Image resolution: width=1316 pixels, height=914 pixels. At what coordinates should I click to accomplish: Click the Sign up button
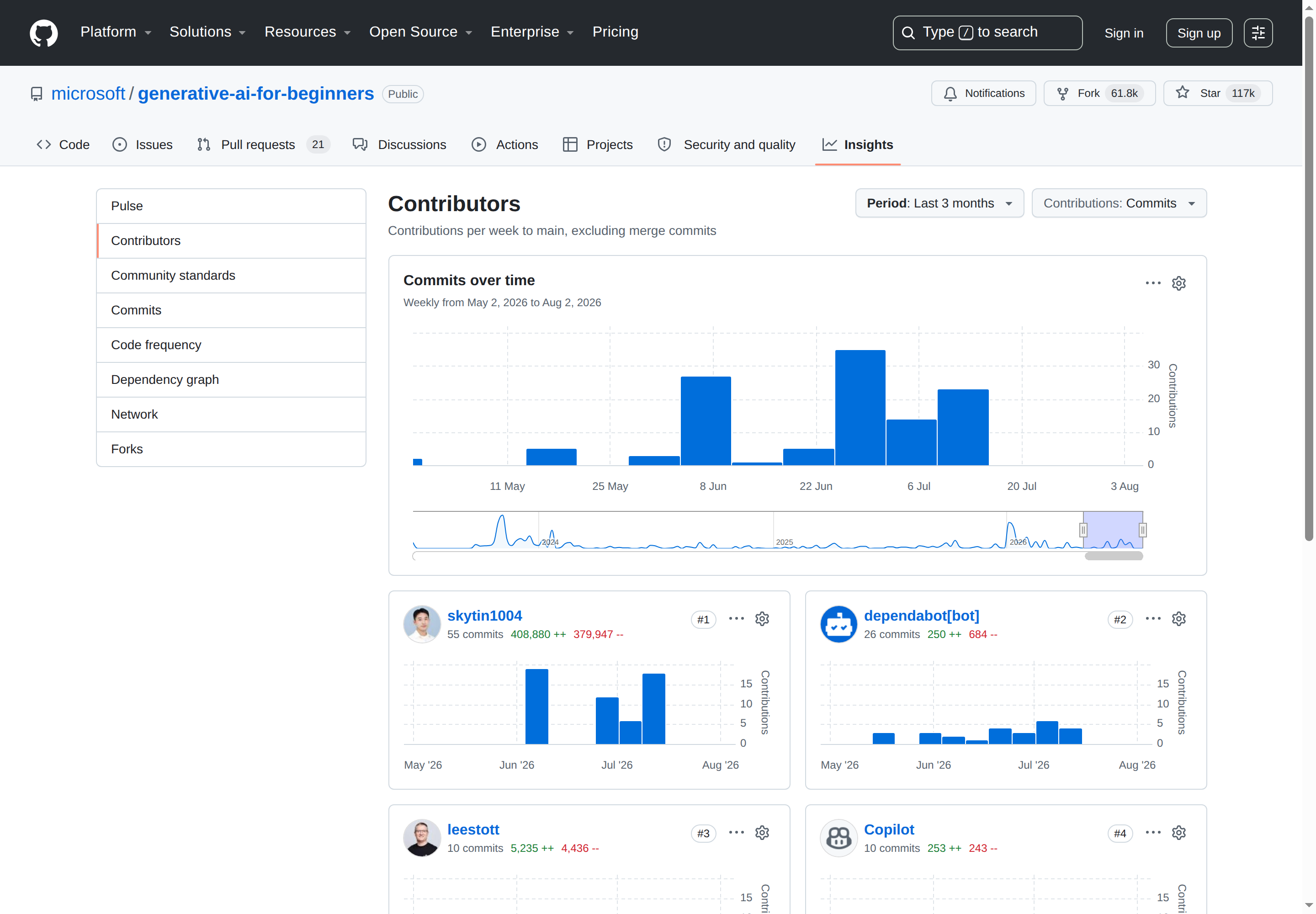(1199, 32)
